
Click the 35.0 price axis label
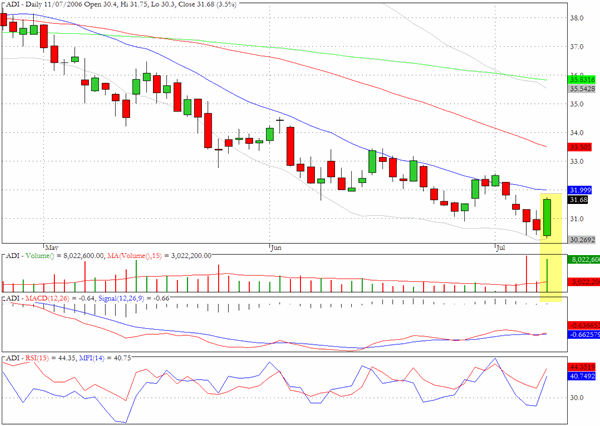tap(577, 104)
